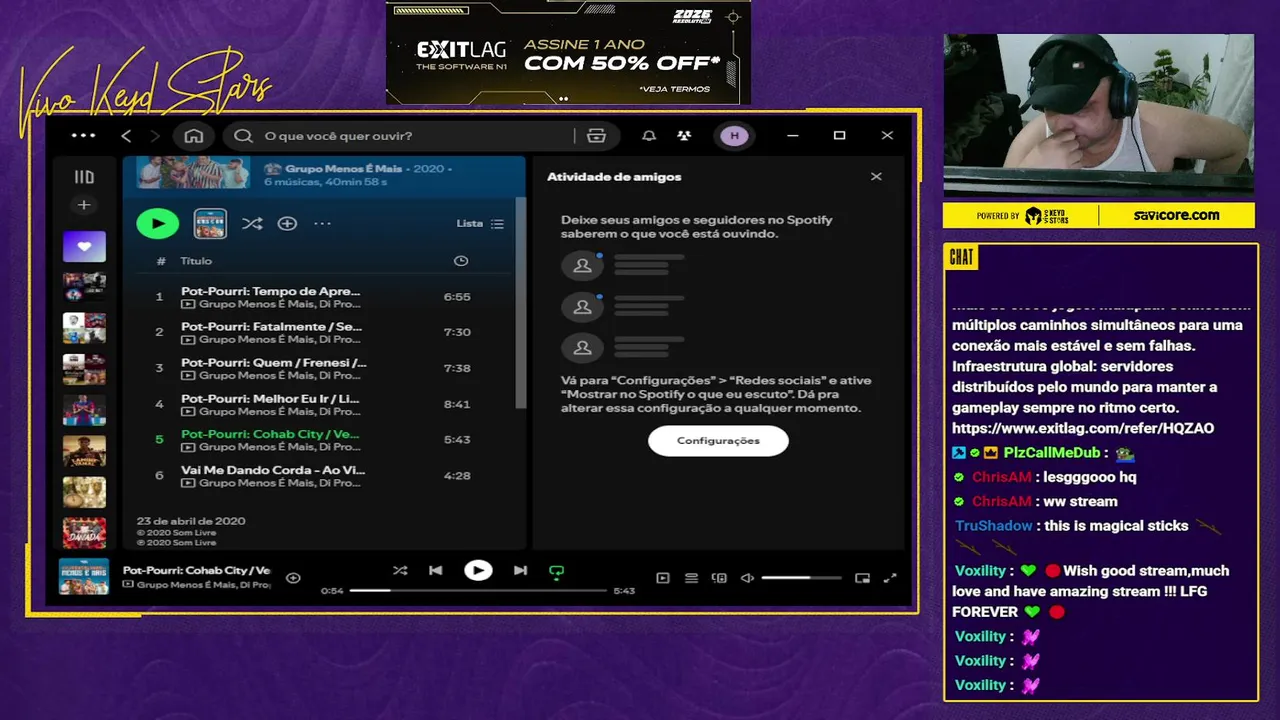Skip to the previous track
1280x720 pixels.
pos(436,571)
